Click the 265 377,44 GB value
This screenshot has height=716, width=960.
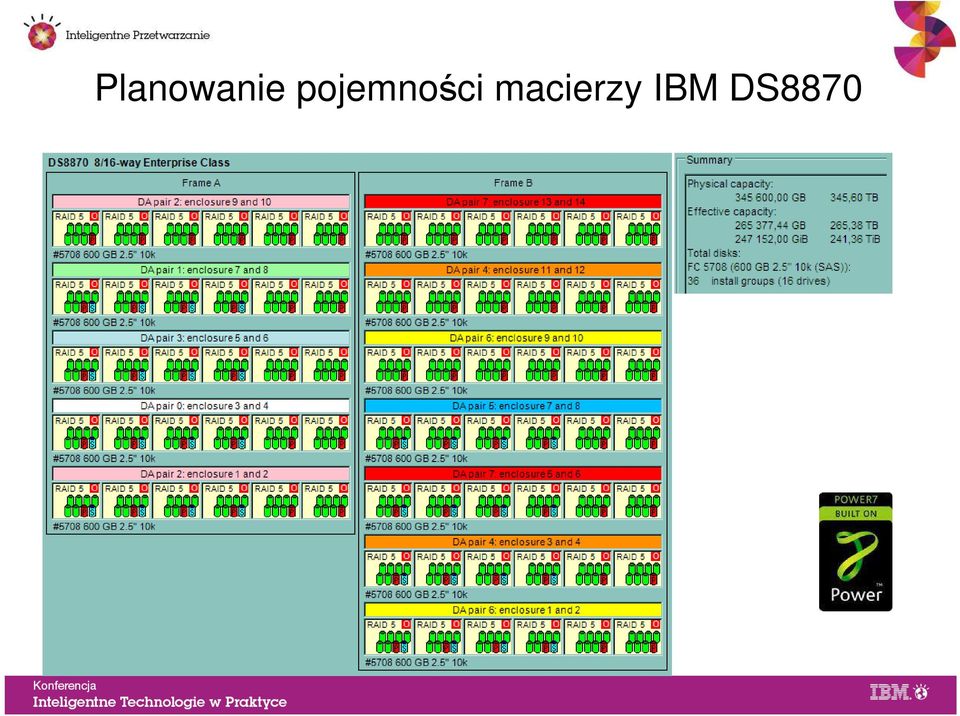tap(770, 225)
